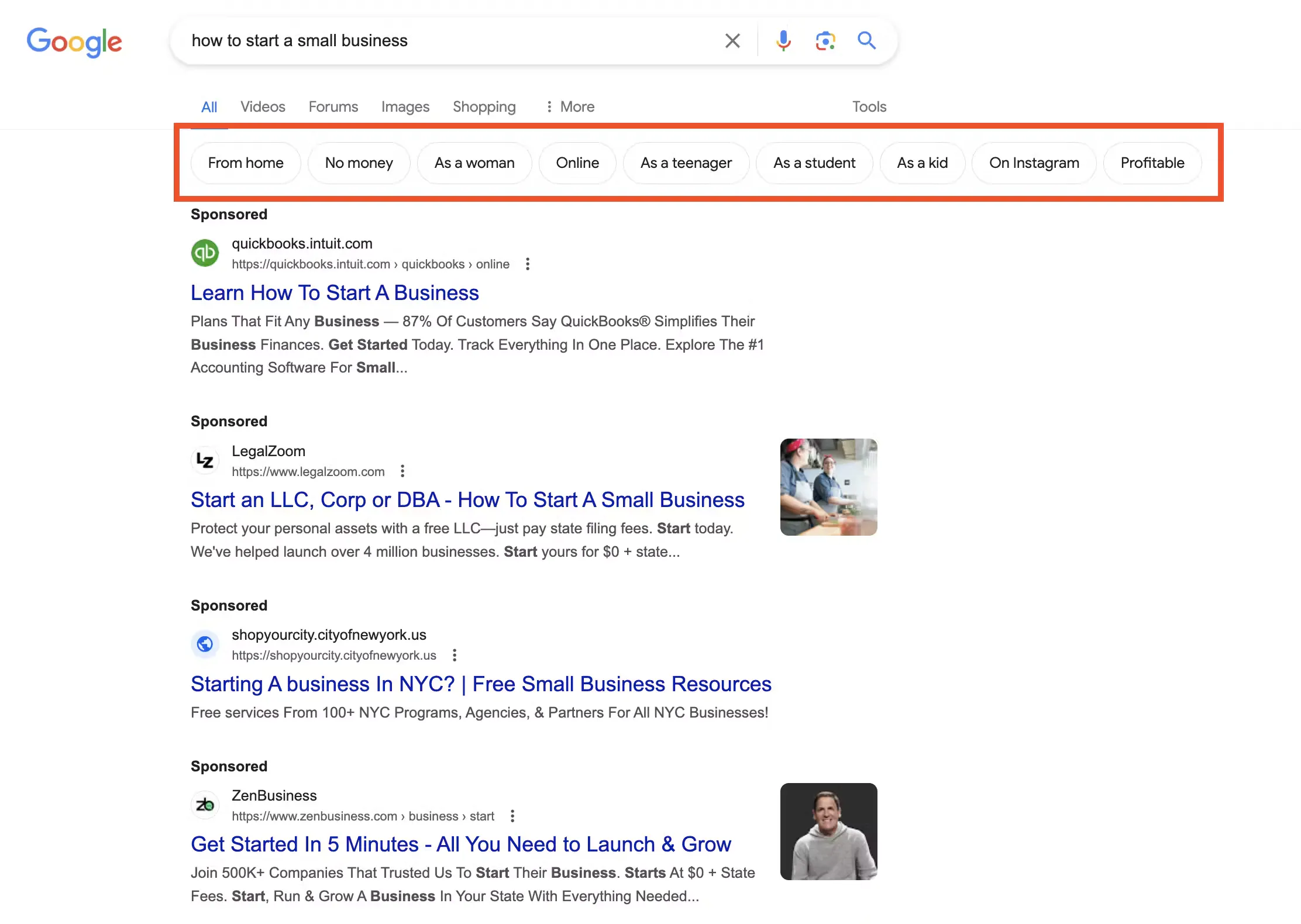This screenshot has height=924, width=1301.
Task: Select the "From home" suggestion chip
Action: pyautogui.click(x=246, y=163)
